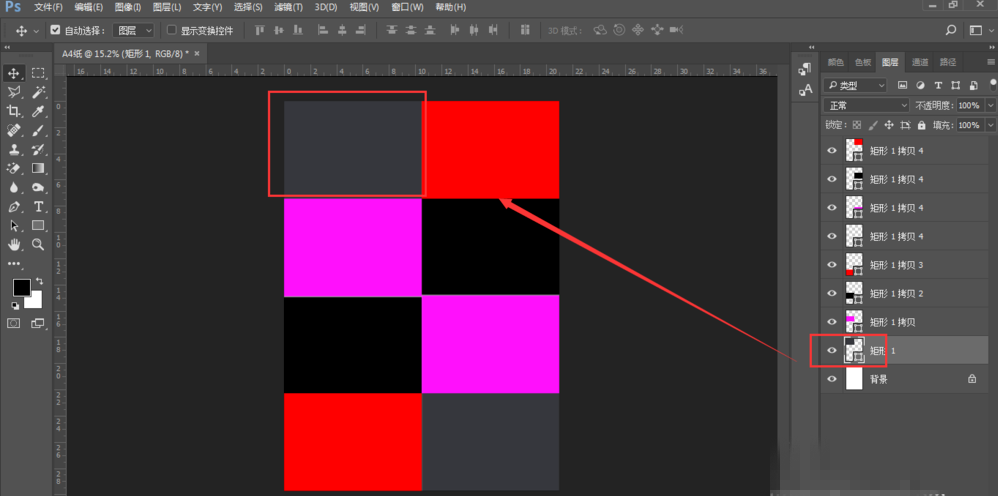Click the 不透明度 opacity value field
The image size is (998, 496).
click(969, 105)
